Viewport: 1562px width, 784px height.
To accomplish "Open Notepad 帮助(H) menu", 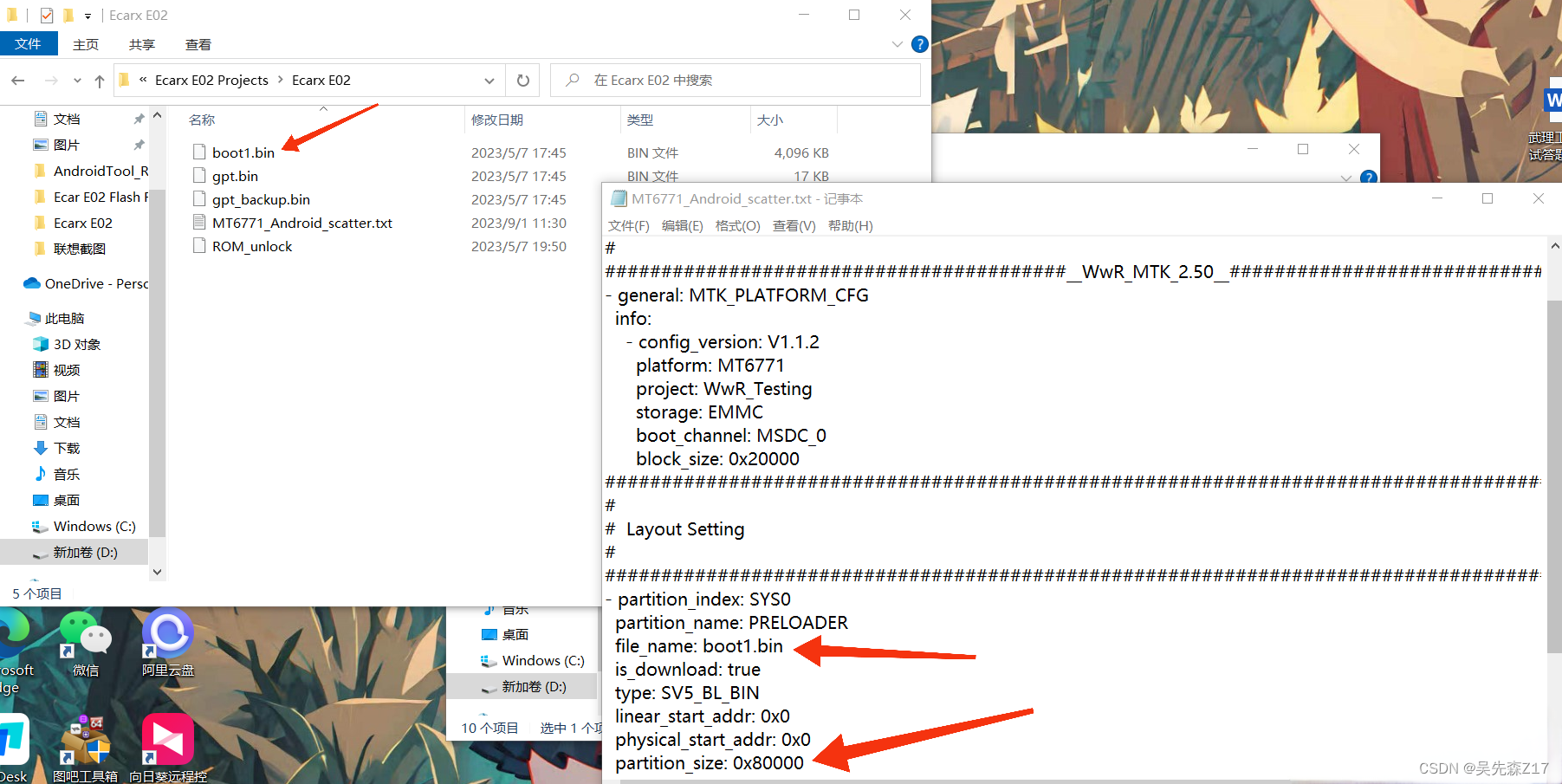I will tap(851, 226).
